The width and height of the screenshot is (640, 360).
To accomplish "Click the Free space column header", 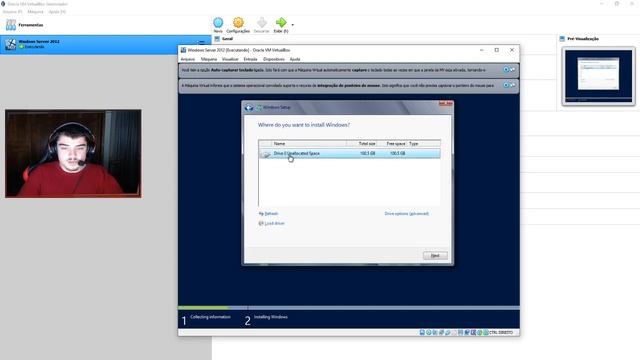I will [x=392, y=144].
